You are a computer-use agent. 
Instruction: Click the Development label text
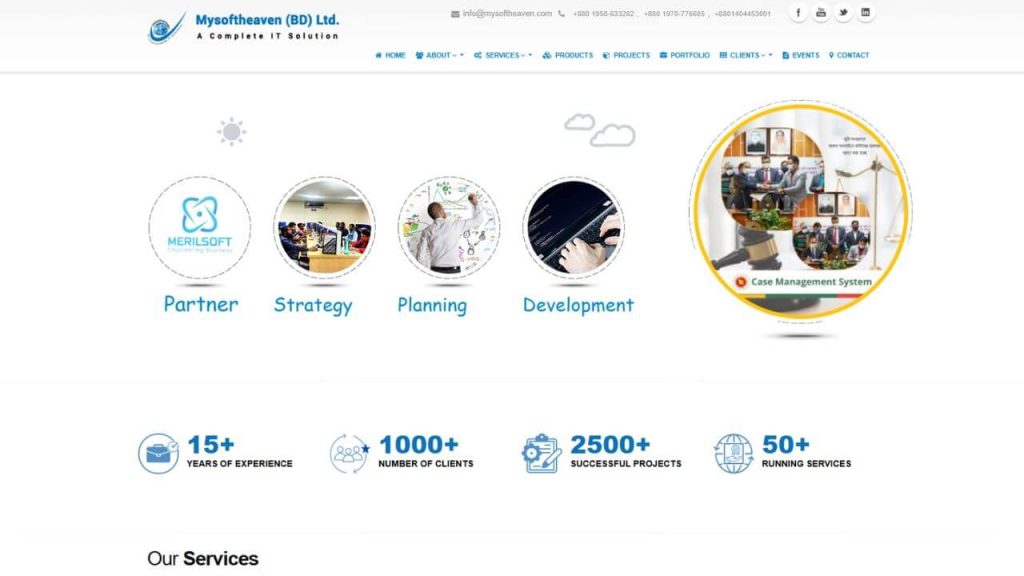[x=578, y=305]
